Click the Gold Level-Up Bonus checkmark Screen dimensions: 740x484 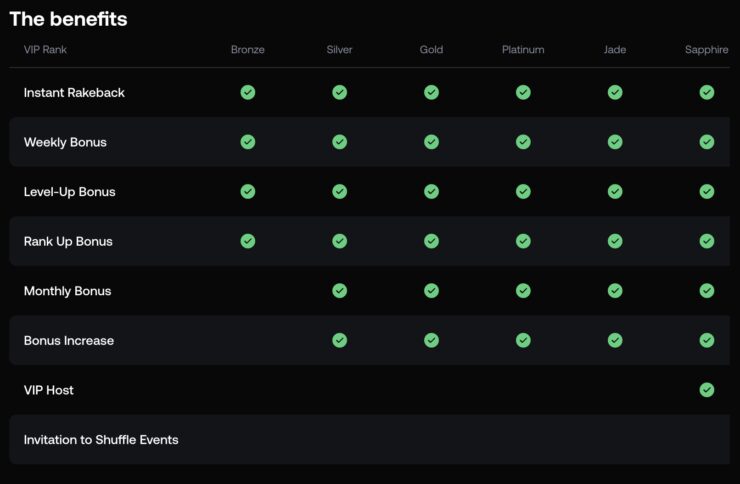(431, 191)
